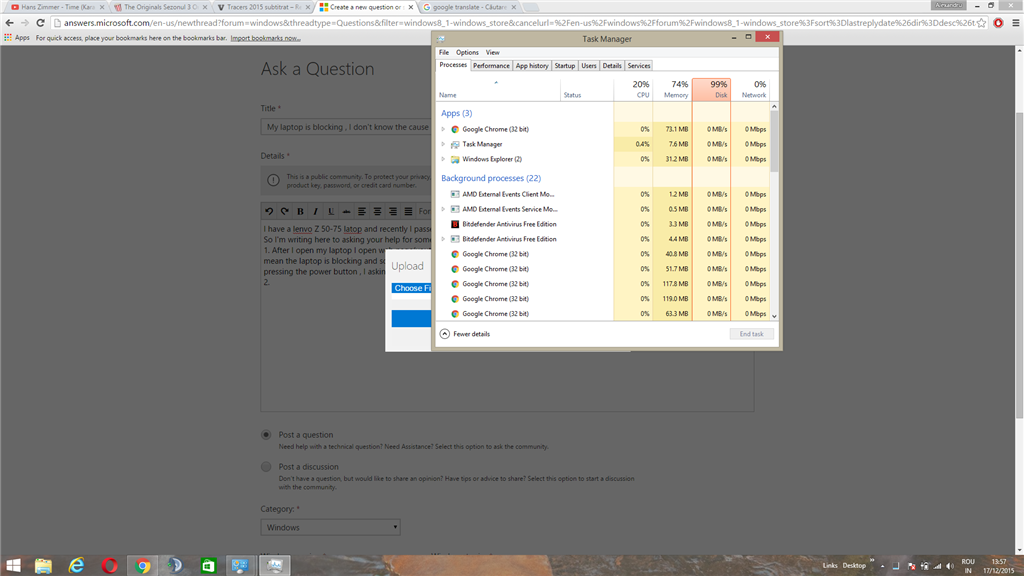
Task: Center text using the editor toolbar
Action: coord(377,211)
